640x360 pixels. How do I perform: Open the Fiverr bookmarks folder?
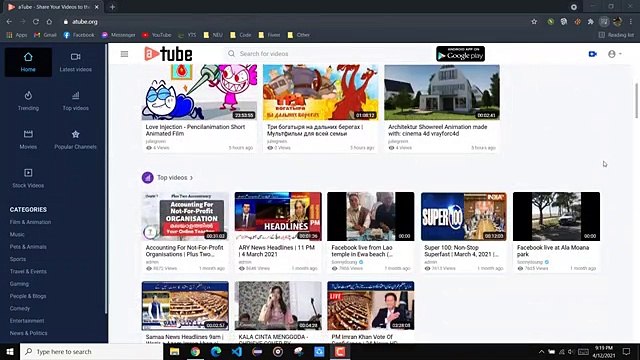[269, 35]
